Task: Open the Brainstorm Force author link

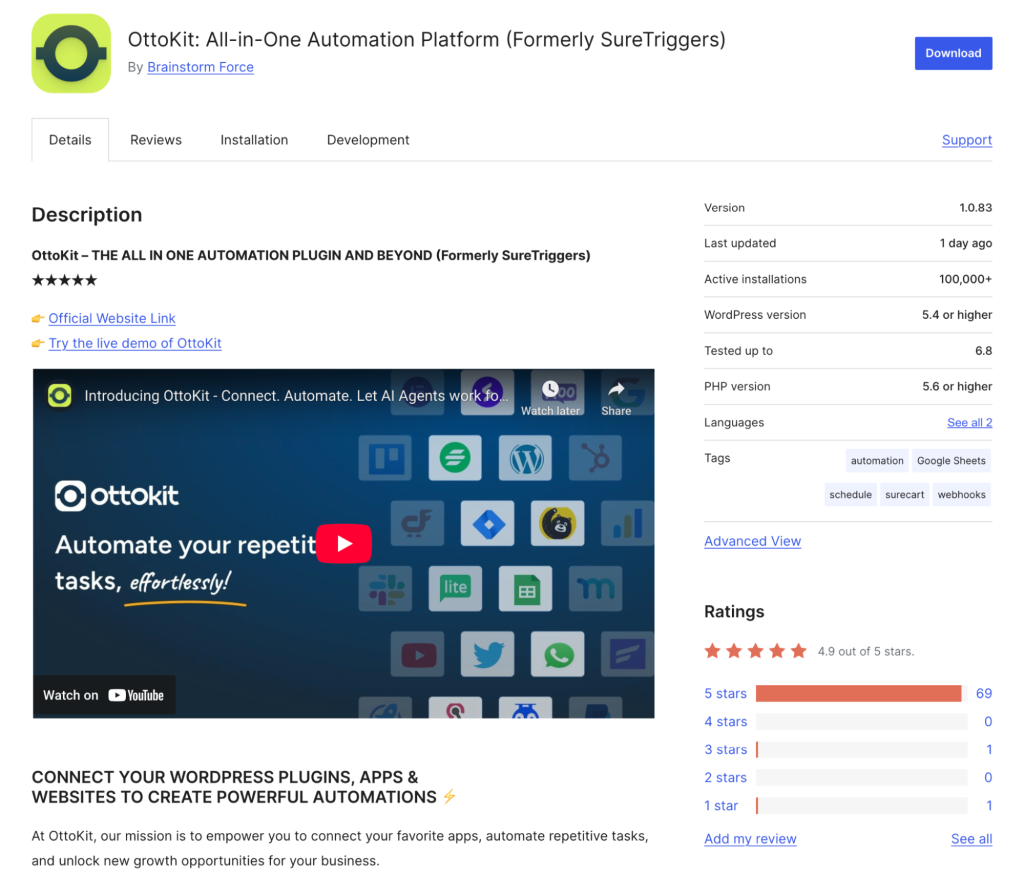Action: pos(200,67)
